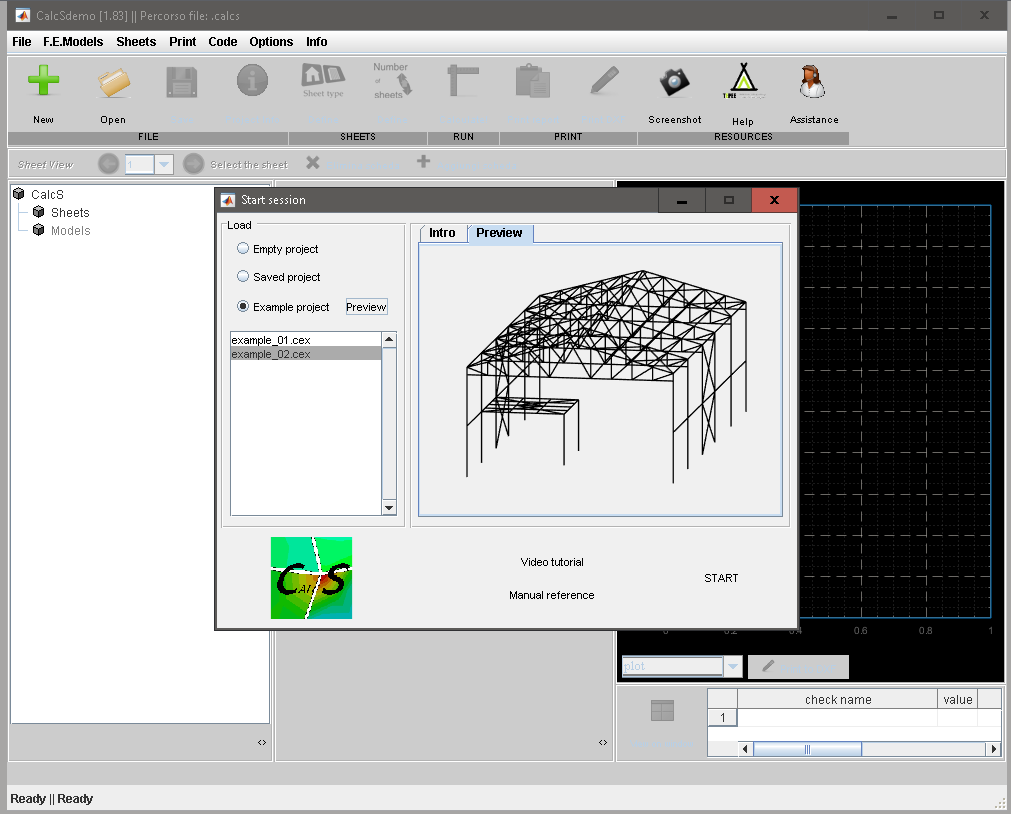This screenshot has width=1011, height=814.
Task: Click the X delete icon in Sheet View bar
Action: coord(313,163)
